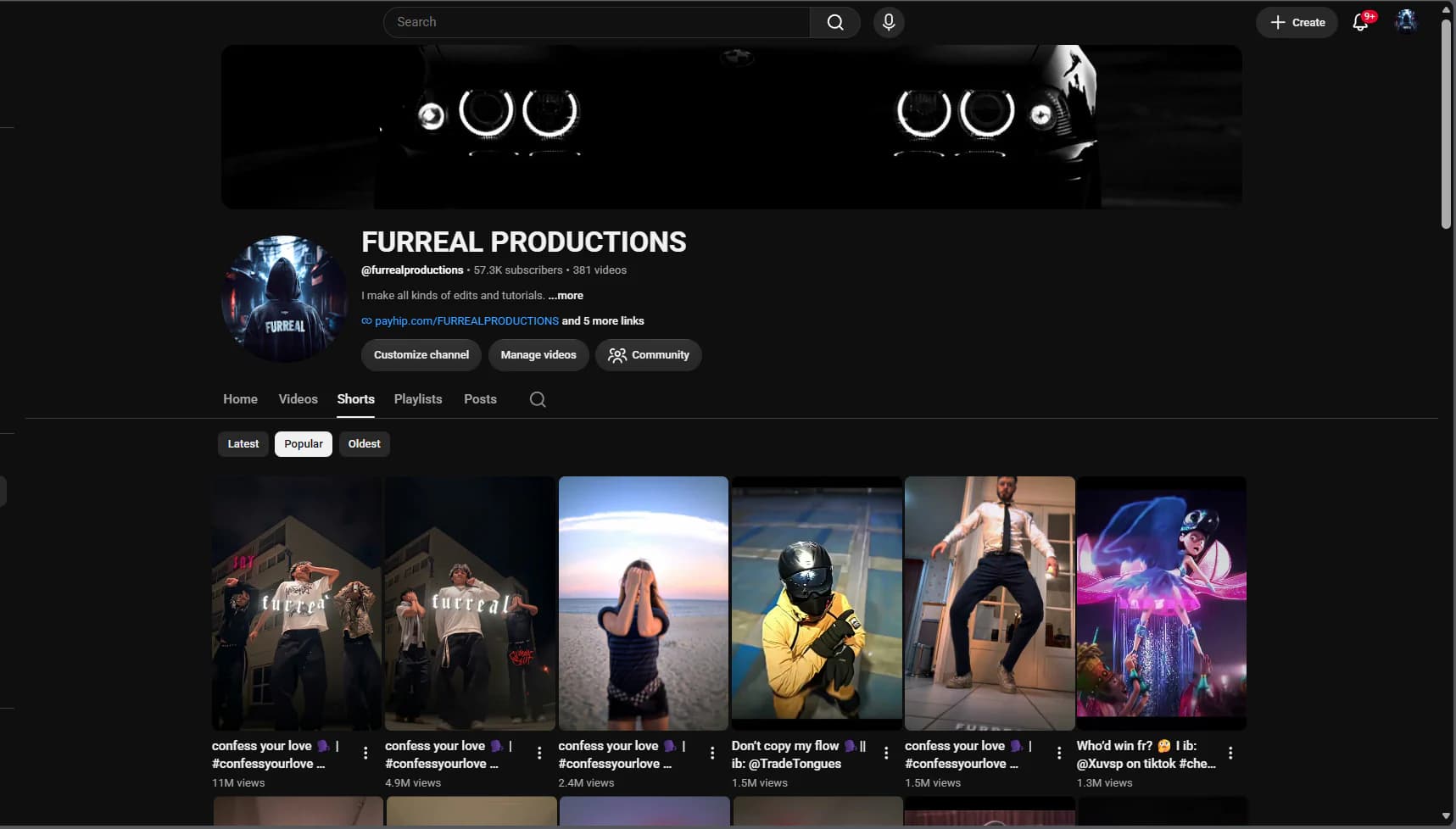Open the Community button
1456x829 pixels.
(649, 355)
